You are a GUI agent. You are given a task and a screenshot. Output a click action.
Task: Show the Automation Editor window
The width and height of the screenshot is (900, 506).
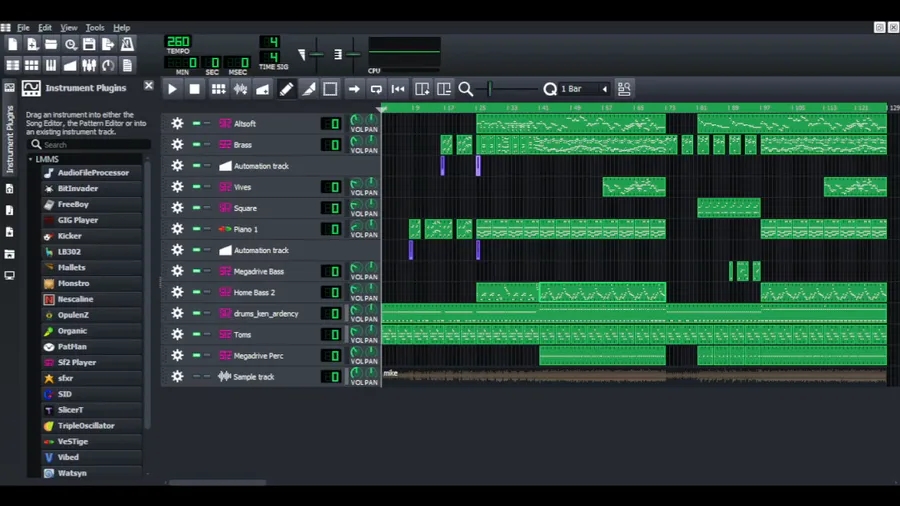(70, 65)
